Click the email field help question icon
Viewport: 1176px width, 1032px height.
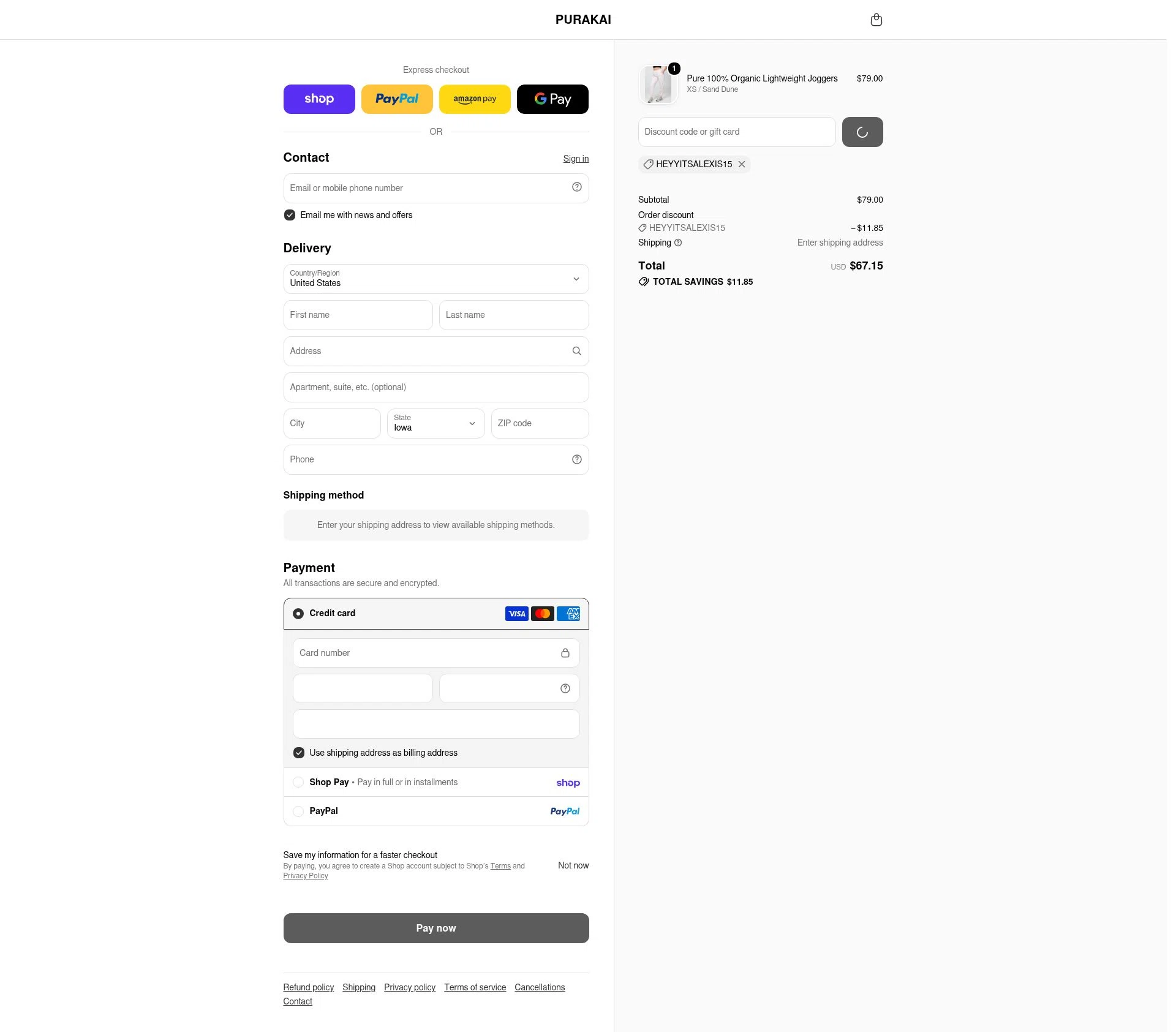tap(576, 187)
